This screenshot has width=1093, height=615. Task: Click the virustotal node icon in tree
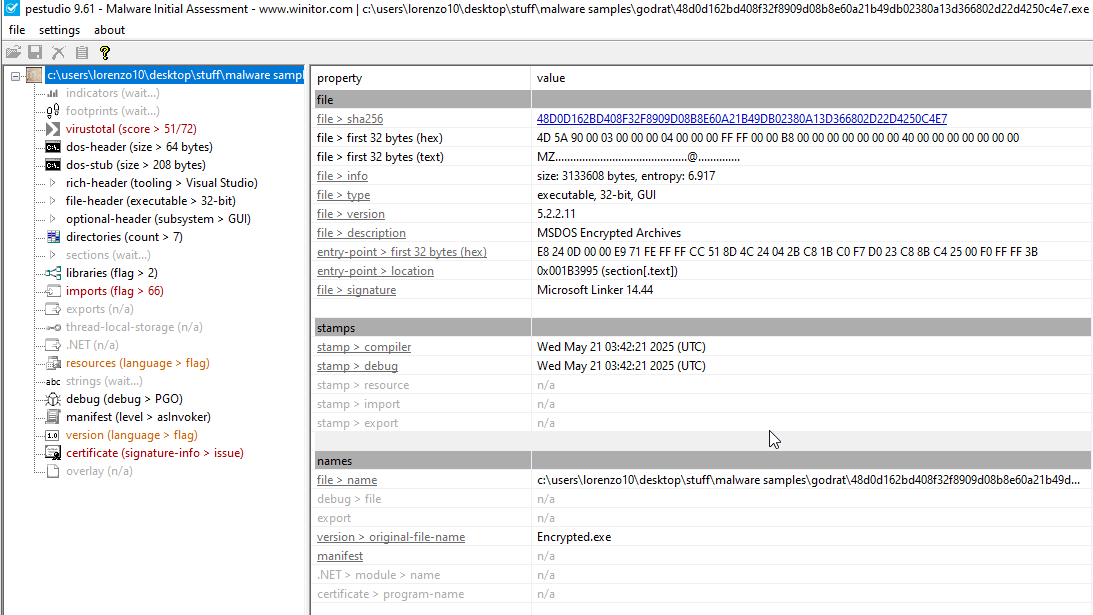53,129
